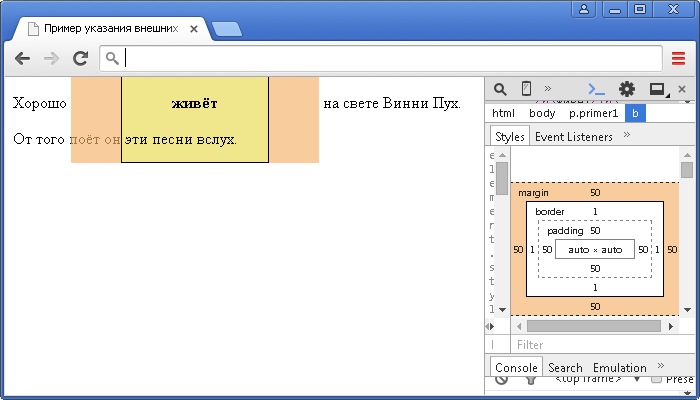The height and width of the screenshot is (400, 700).
Task: Select the p.primer1 breadcrumb
Action: coord(594,113)
